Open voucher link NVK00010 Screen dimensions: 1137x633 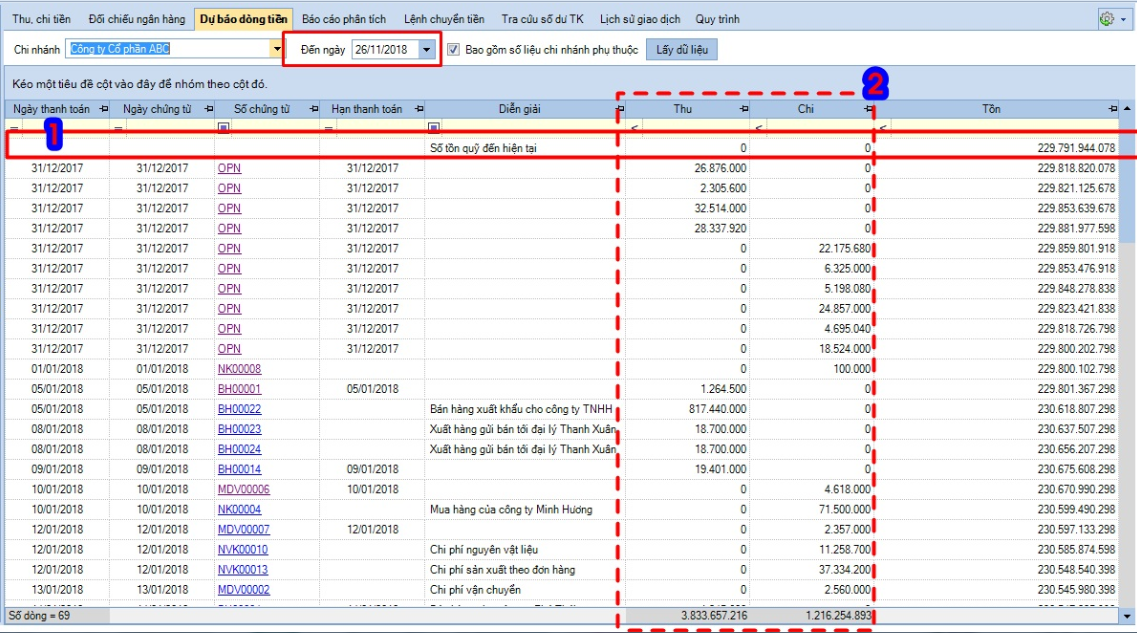pyautogui.click(x=243, y=550)
